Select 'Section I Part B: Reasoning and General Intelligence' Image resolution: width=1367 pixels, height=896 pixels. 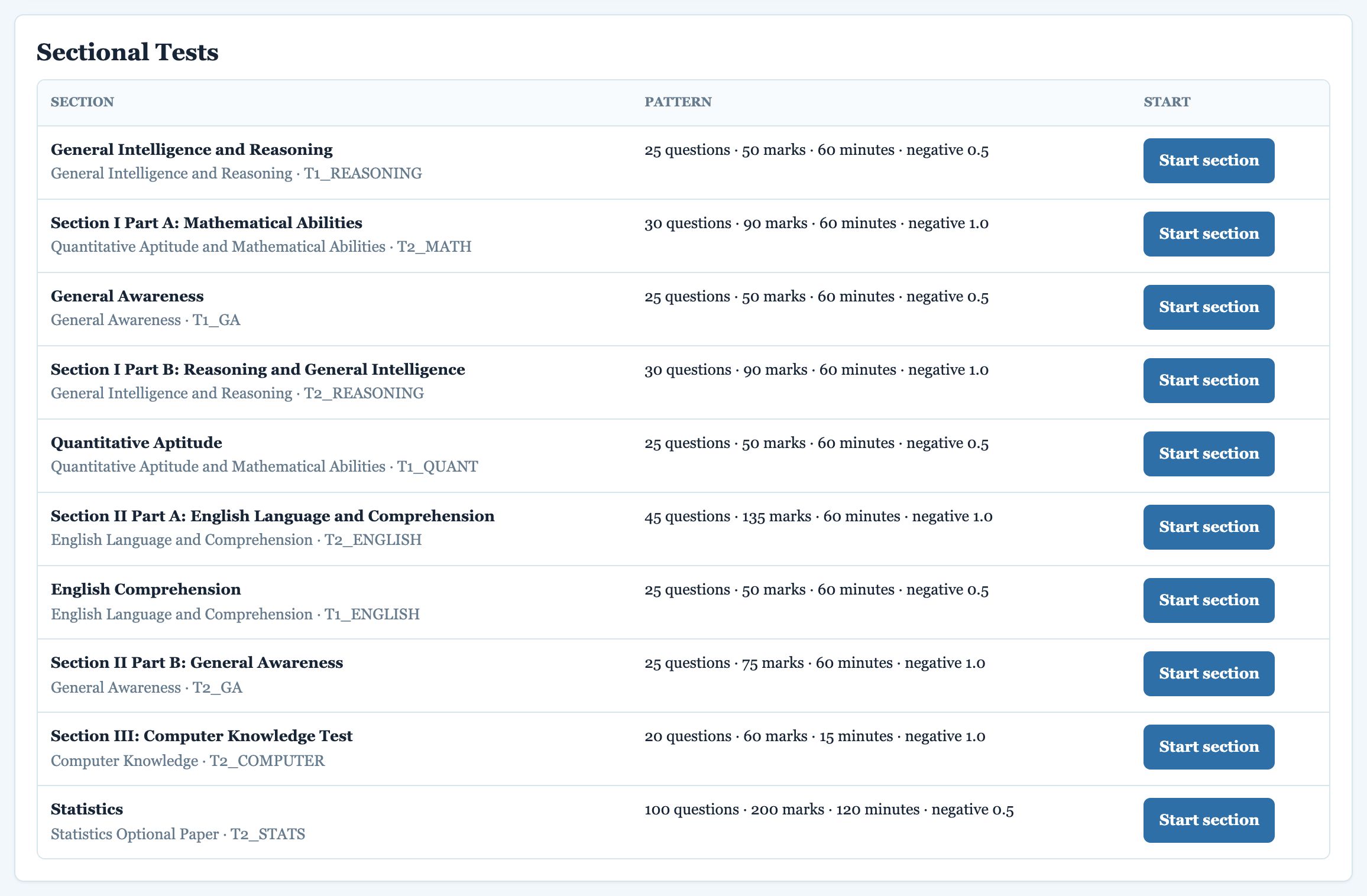[258, 369]
